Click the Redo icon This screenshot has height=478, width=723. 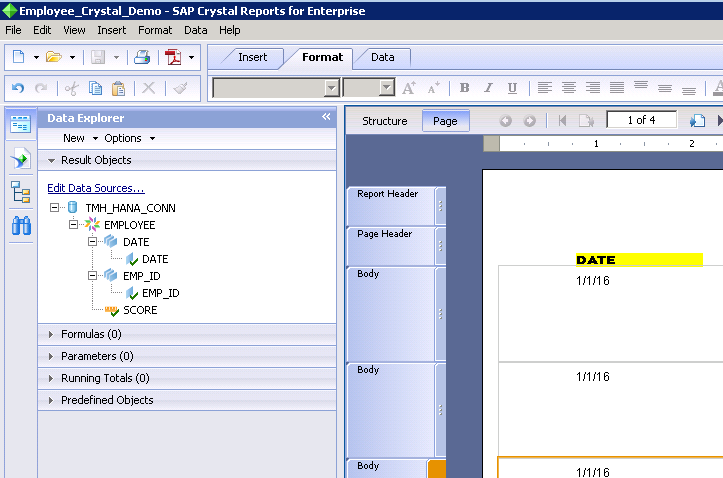coord(41,88)
